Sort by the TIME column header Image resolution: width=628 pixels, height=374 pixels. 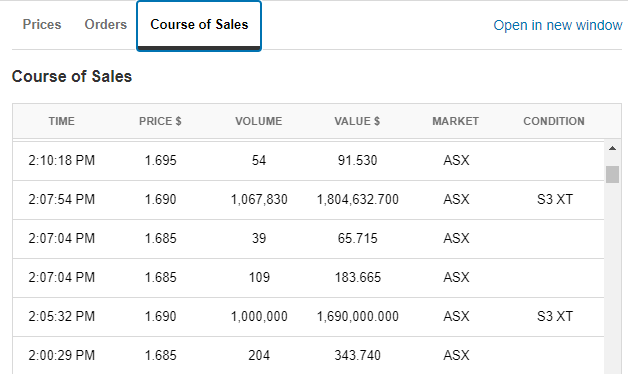(62, 121)
